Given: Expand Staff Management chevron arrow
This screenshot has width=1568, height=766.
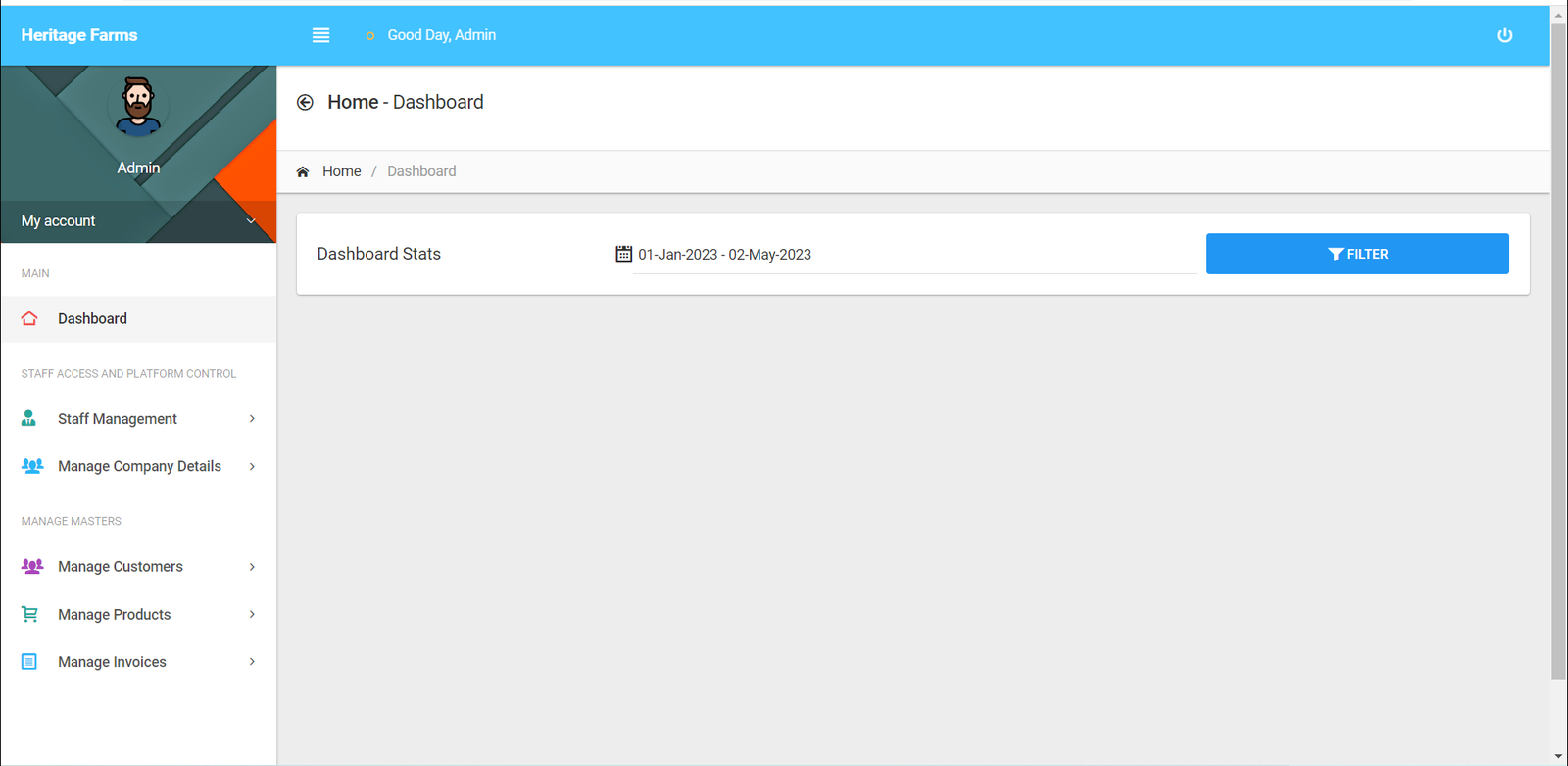Looking at the screenshot, I should coord(252,419).
